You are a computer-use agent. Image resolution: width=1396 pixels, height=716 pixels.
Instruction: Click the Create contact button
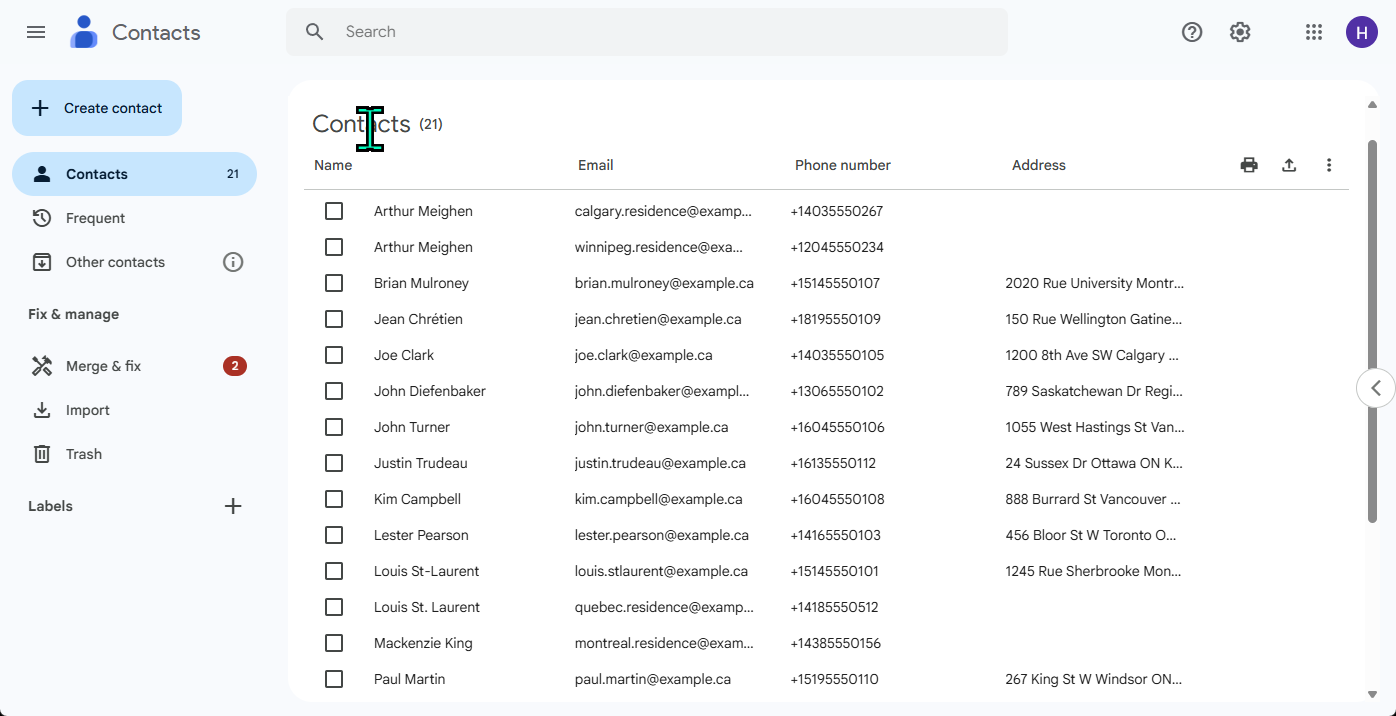[x=97, y=108]
